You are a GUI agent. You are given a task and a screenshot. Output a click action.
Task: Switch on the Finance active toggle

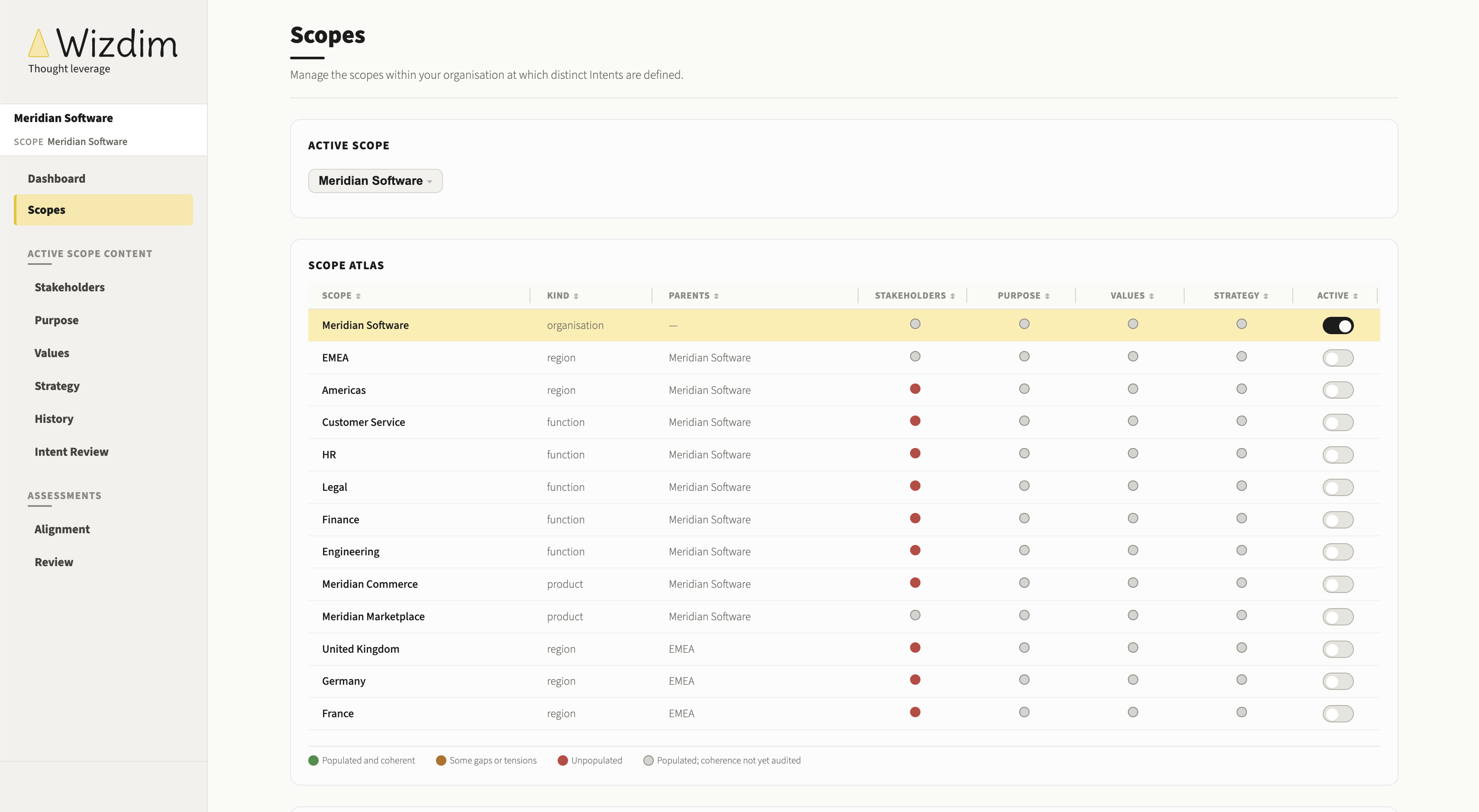pyautogui.click(x=1338, y=520)
